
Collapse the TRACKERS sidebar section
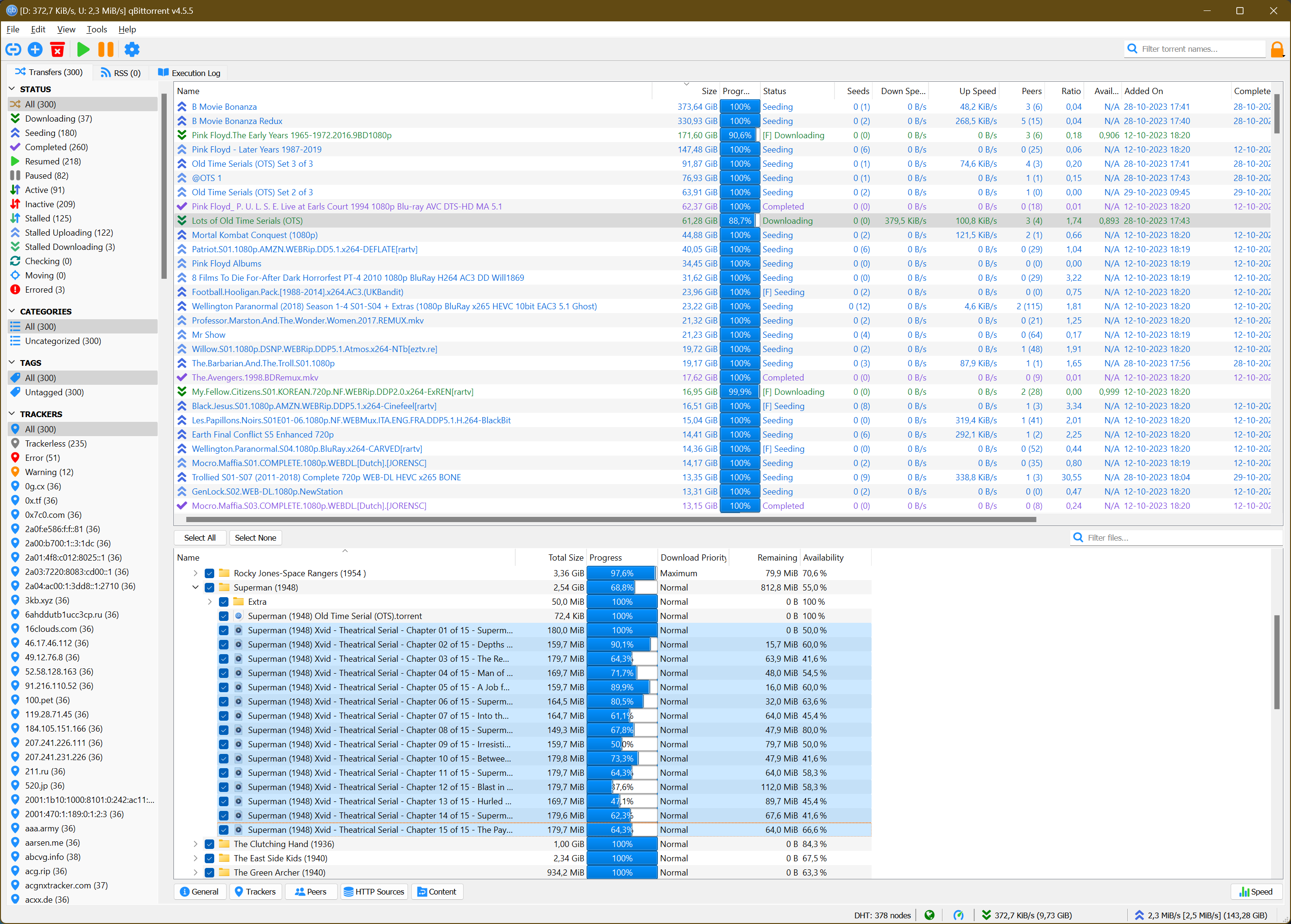click(x=12, y=414)
